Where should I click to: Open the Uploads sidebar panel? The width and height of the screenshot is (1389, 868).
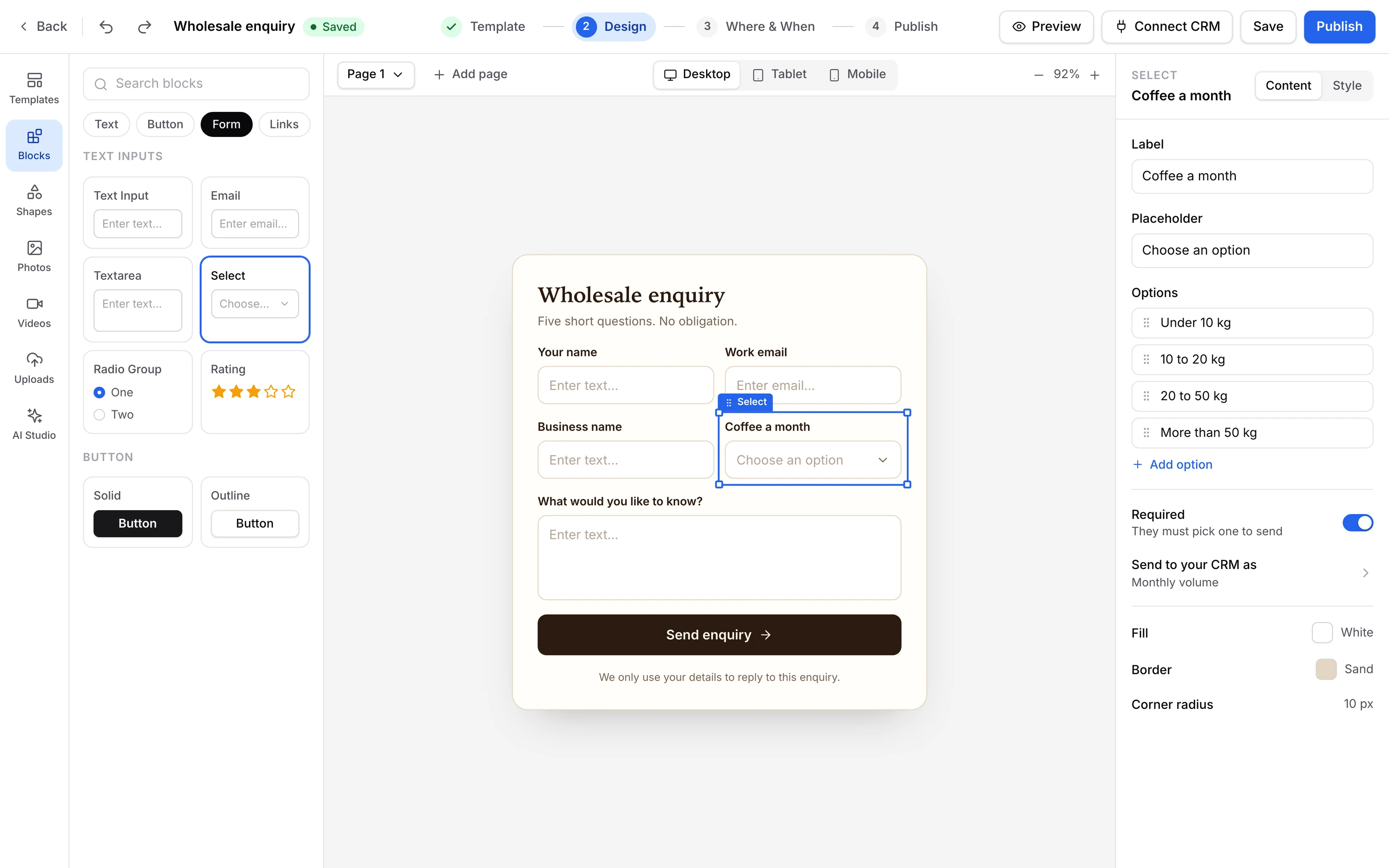(x=34, y=368)
